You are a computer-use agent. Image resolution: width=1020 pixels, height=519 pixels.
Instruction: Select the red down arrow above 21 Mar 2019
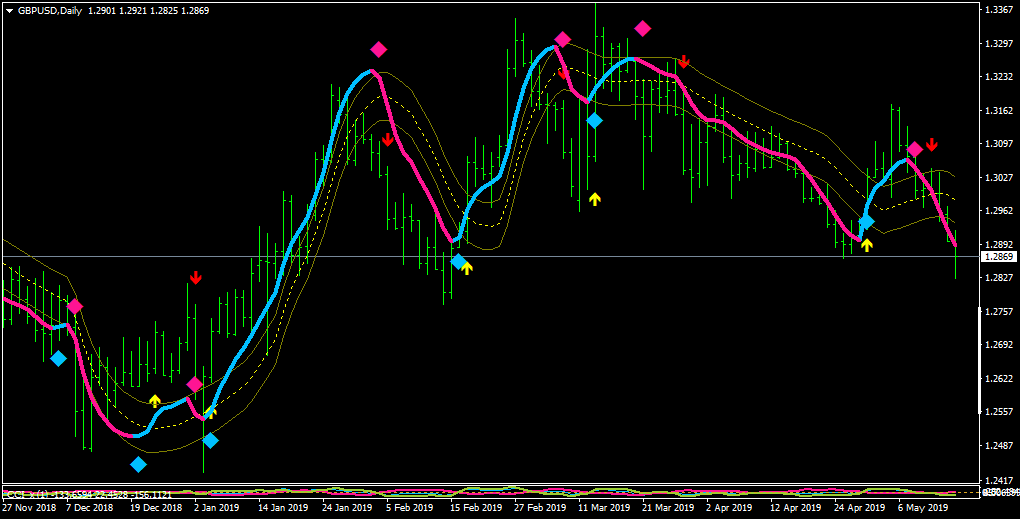[683, 62]
